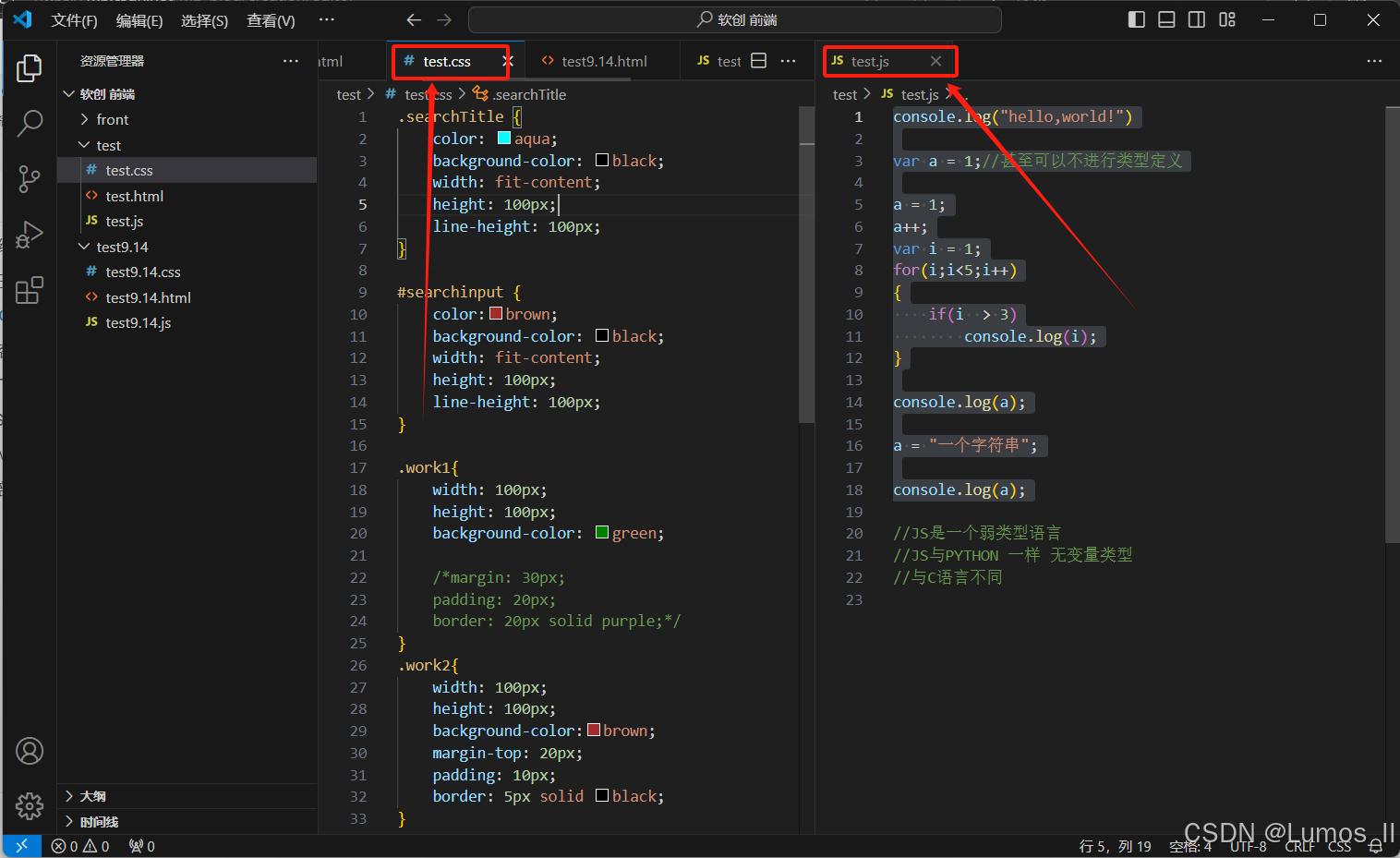Click the .searchTitle breadcrumb symbol
1400x858 pixels.
(x=529, y=94)
